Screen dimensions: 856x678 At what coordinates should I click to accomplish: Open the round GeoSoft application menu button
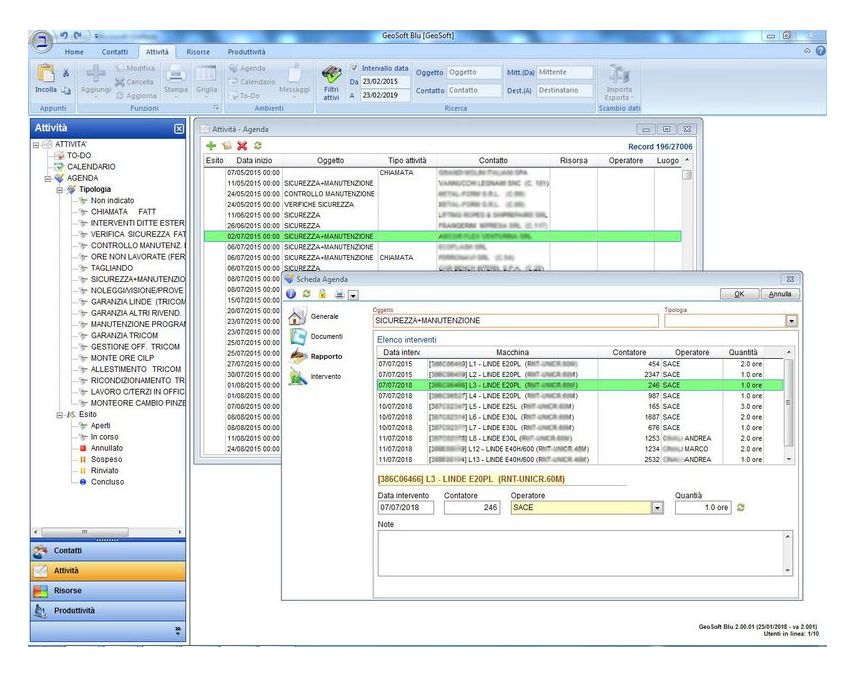click(x=42, y=41)
